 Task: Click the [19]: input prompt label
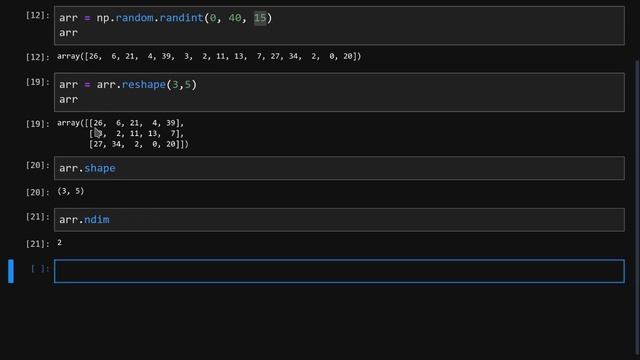click(38, 82)
